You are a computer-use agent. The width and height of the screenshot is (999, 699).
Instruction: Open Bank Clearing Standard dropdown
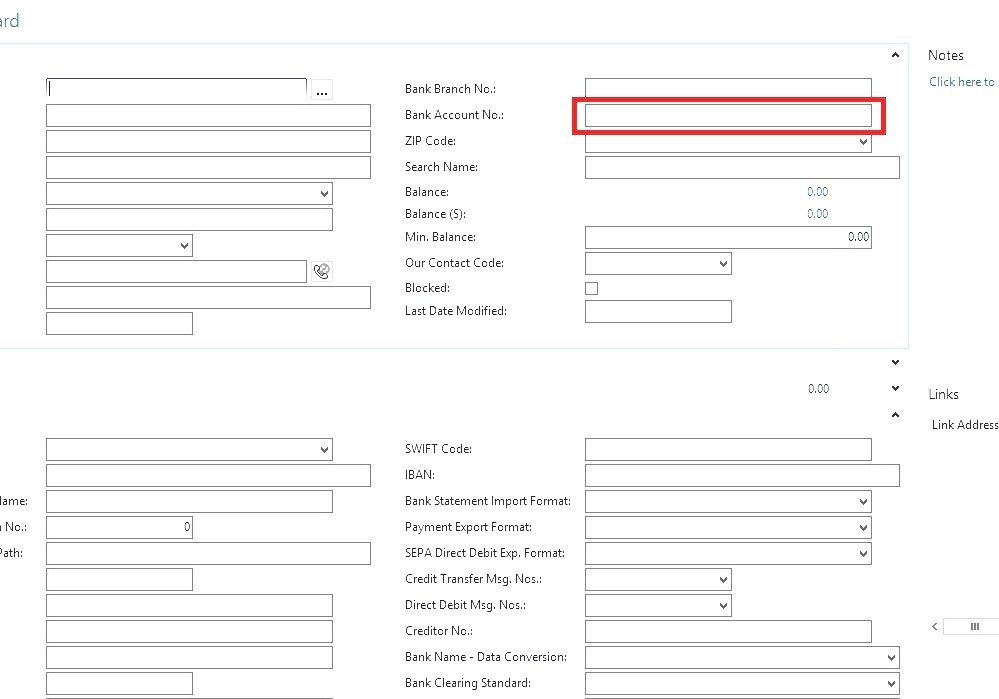point(891,684)
